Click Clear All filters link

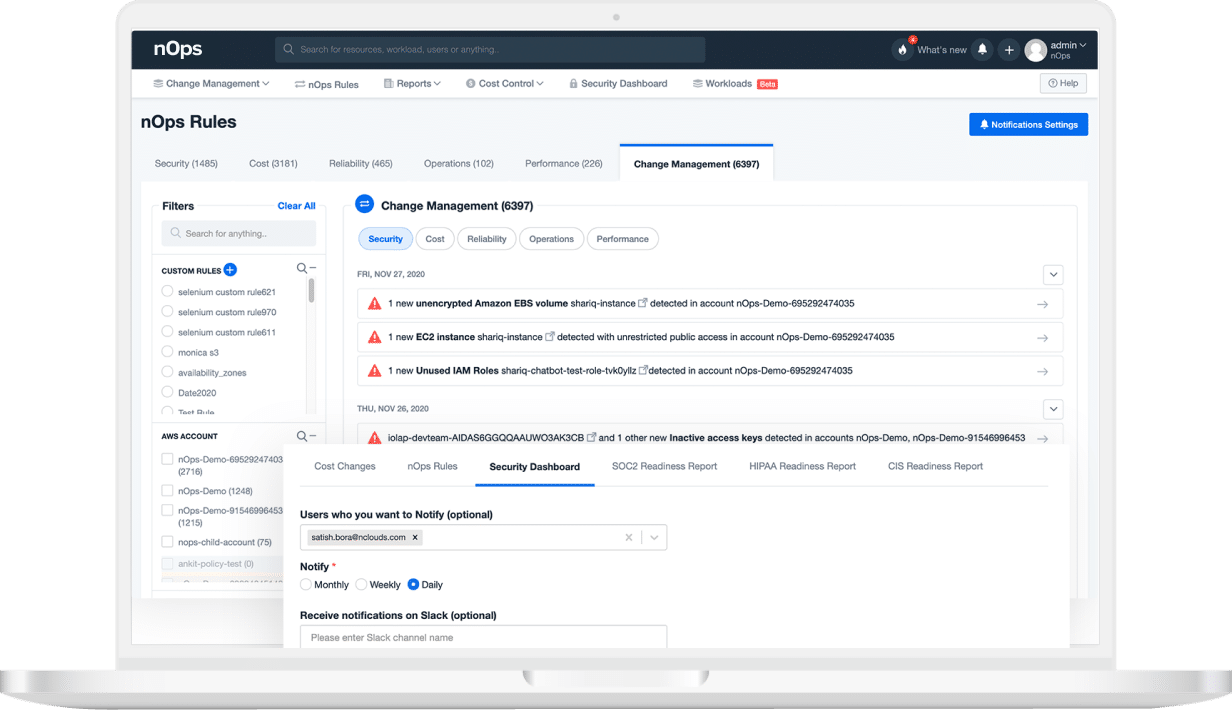pyautogui.click(x=297, y=206)
